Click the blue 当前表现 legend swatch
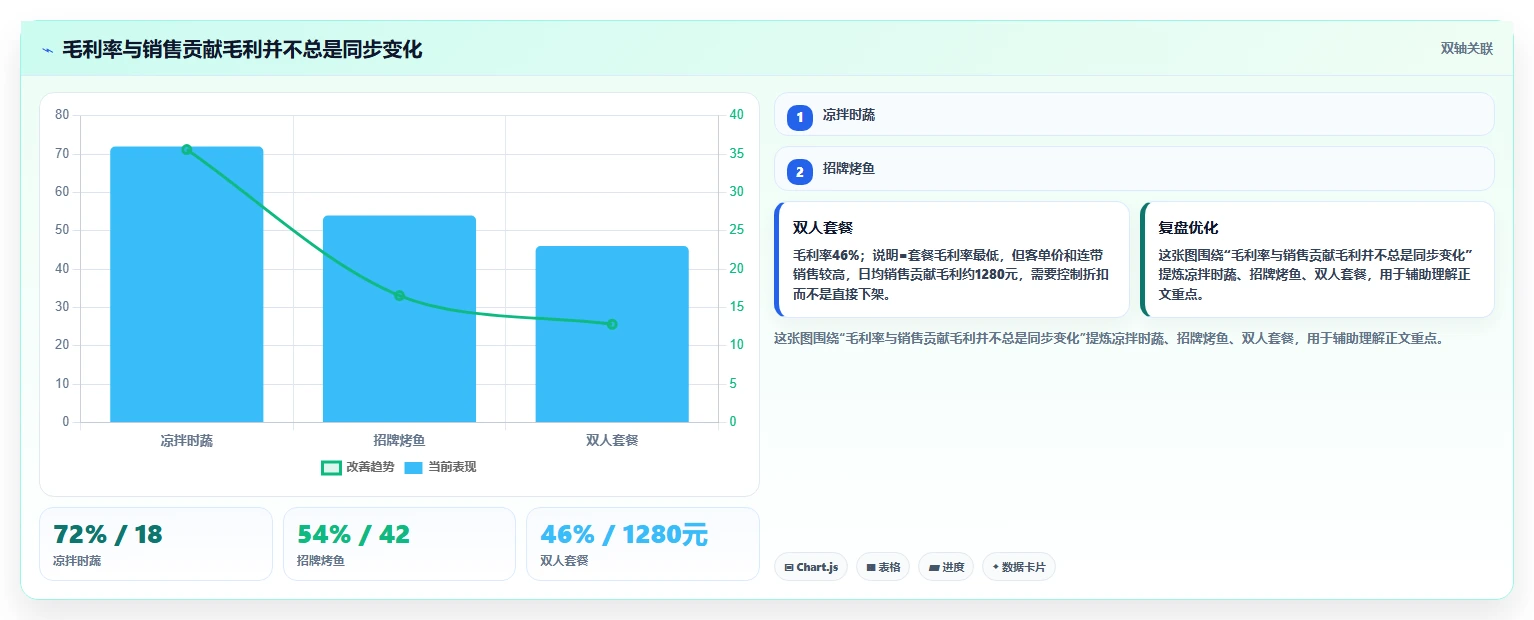The image size is (1534, 620). pyautogui.click(x=414, y=467)
